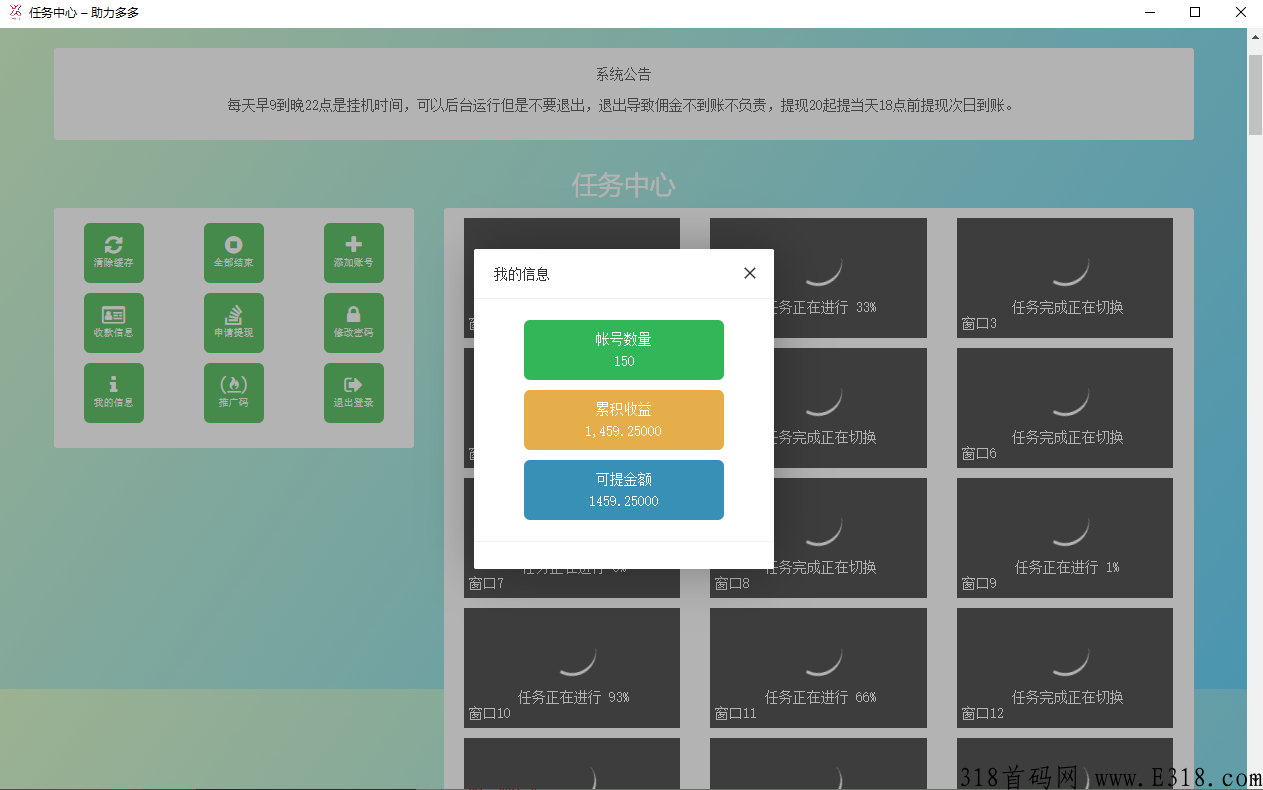This screenshot has height=790, width=1263.
Task: Click the 清除缓存 refresh icon button
Action: (x=113, y=253)
